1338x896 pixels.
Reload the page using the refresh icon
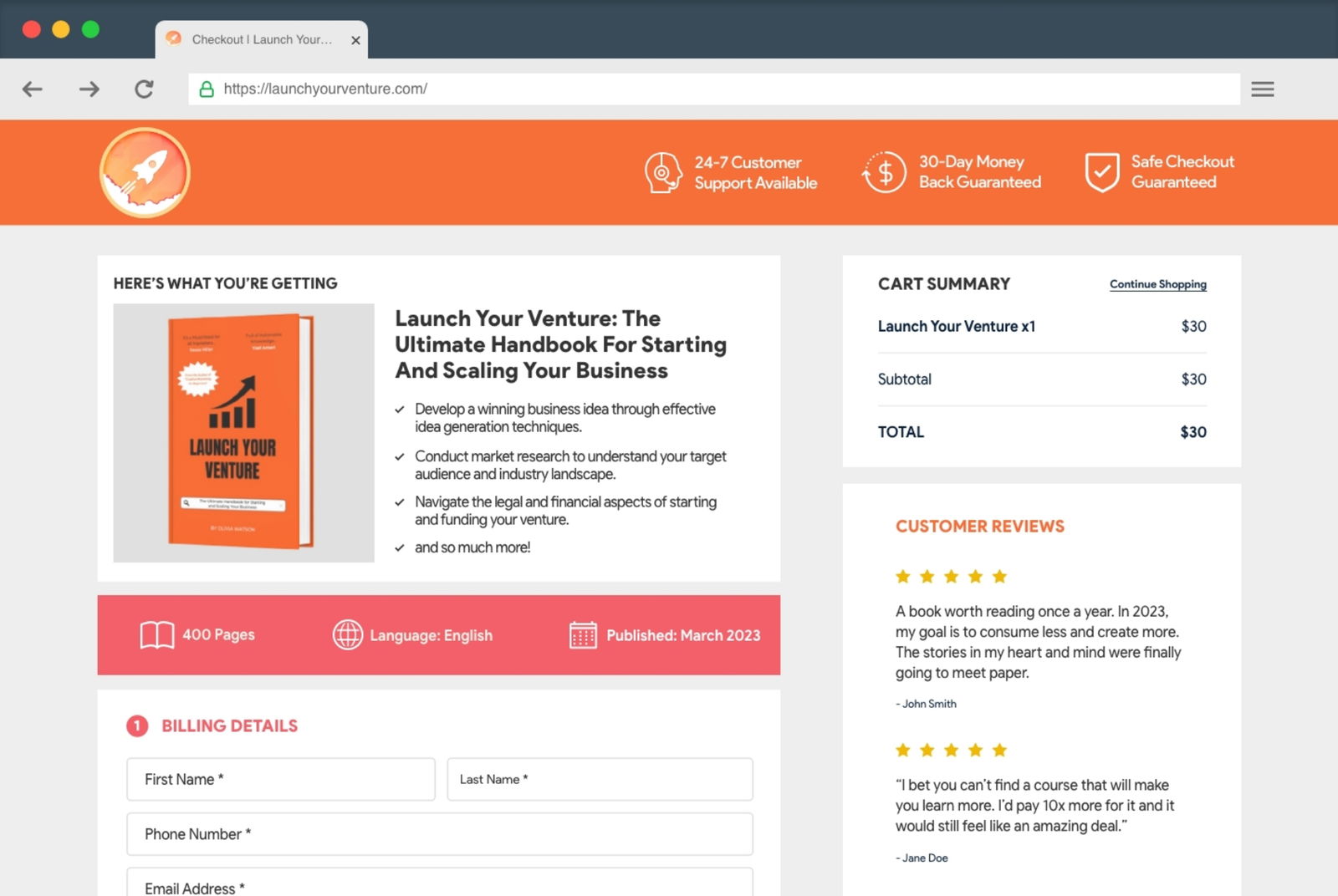click(x=143, y=89)
